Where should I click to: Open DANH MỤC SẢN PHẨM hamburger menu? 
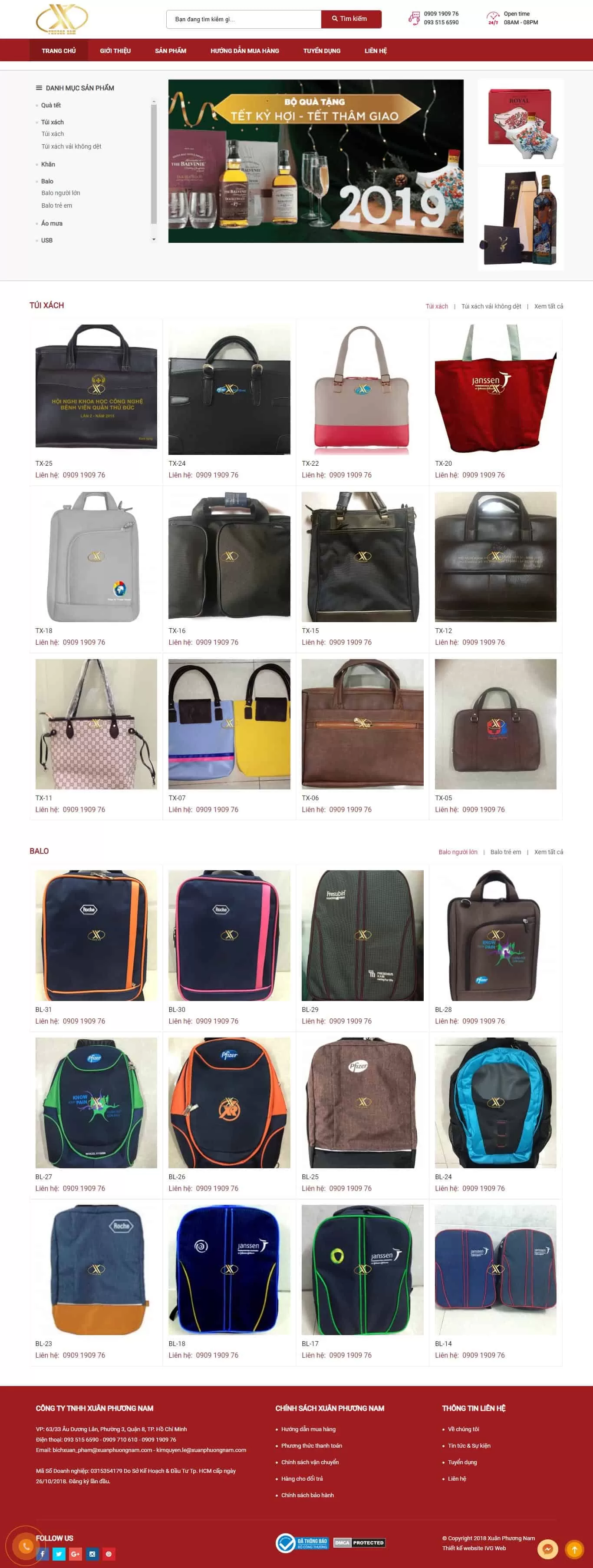(39, 88)
